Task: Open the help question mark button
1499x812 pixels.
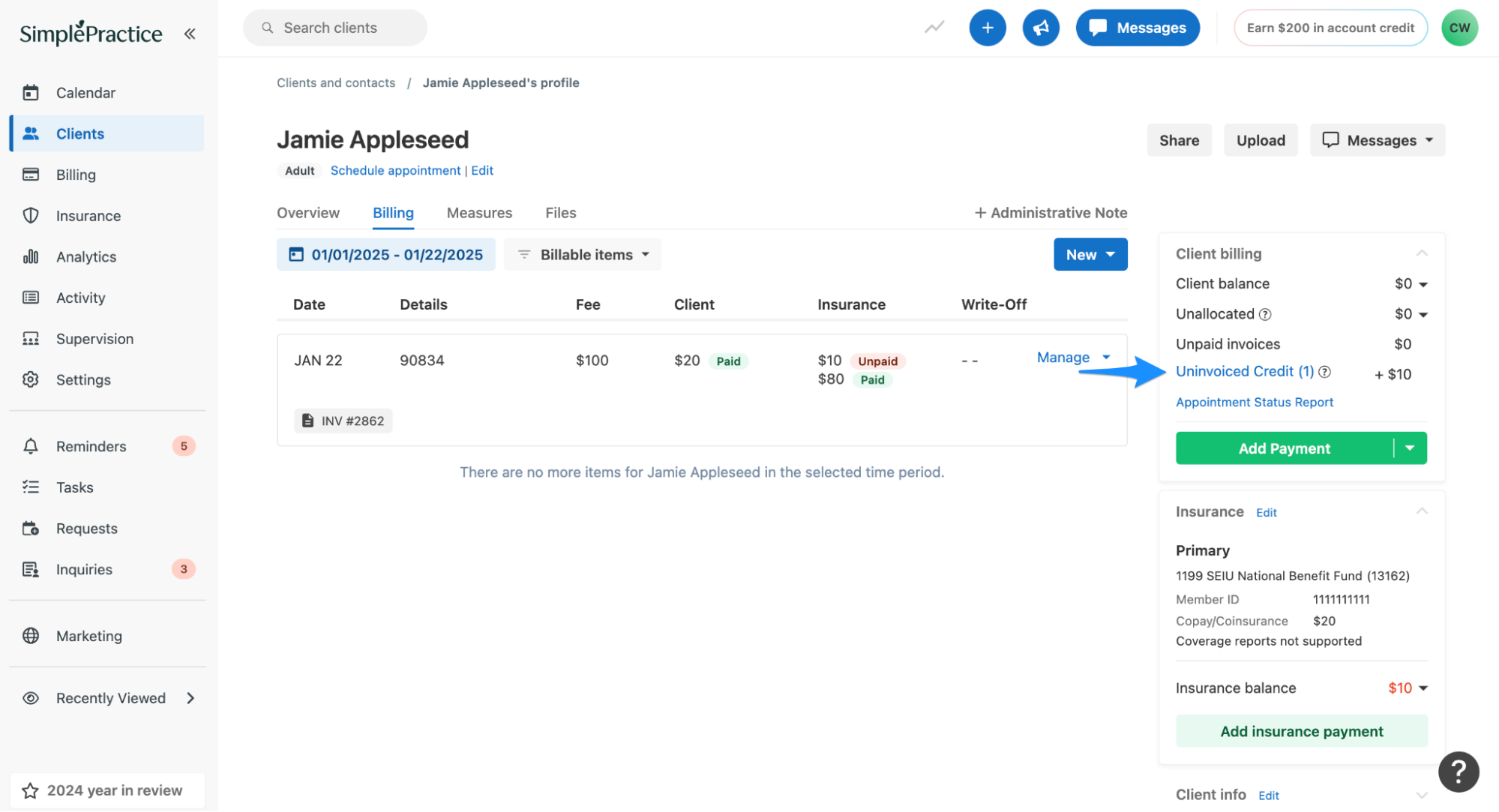Action: click(x=1459, y=772)
